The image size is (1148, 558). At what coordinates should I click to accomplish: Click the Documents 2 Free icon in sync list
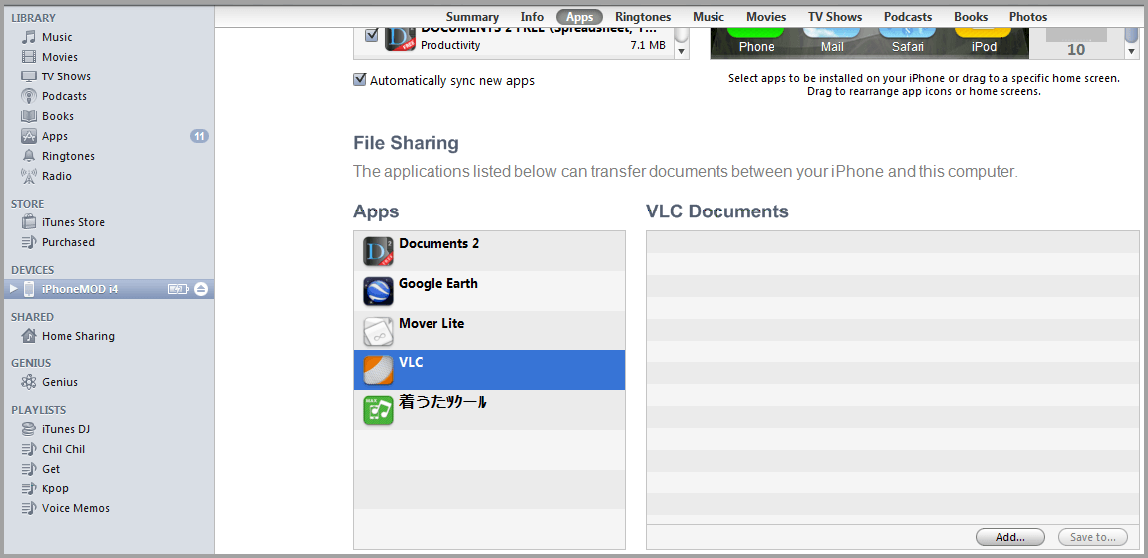click(x=400, y=40)
